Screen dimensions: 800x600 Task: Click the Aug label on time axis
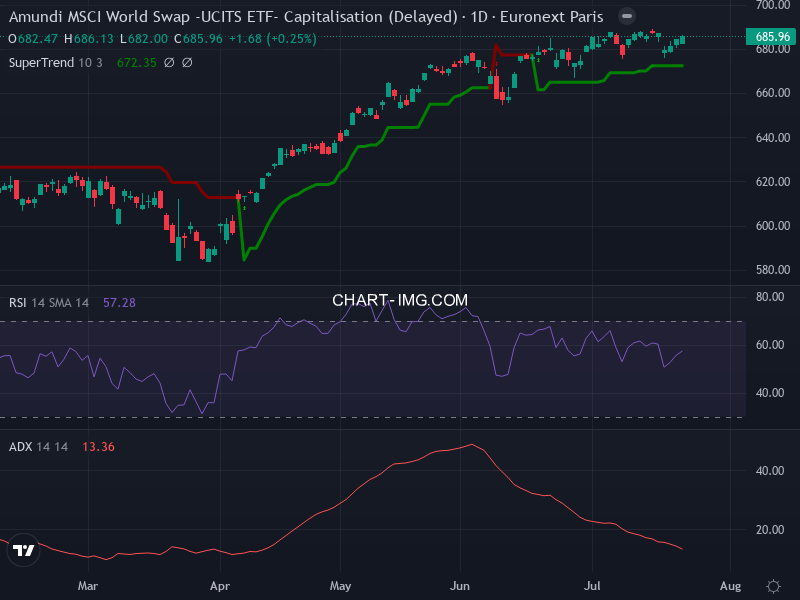point(730,586)
